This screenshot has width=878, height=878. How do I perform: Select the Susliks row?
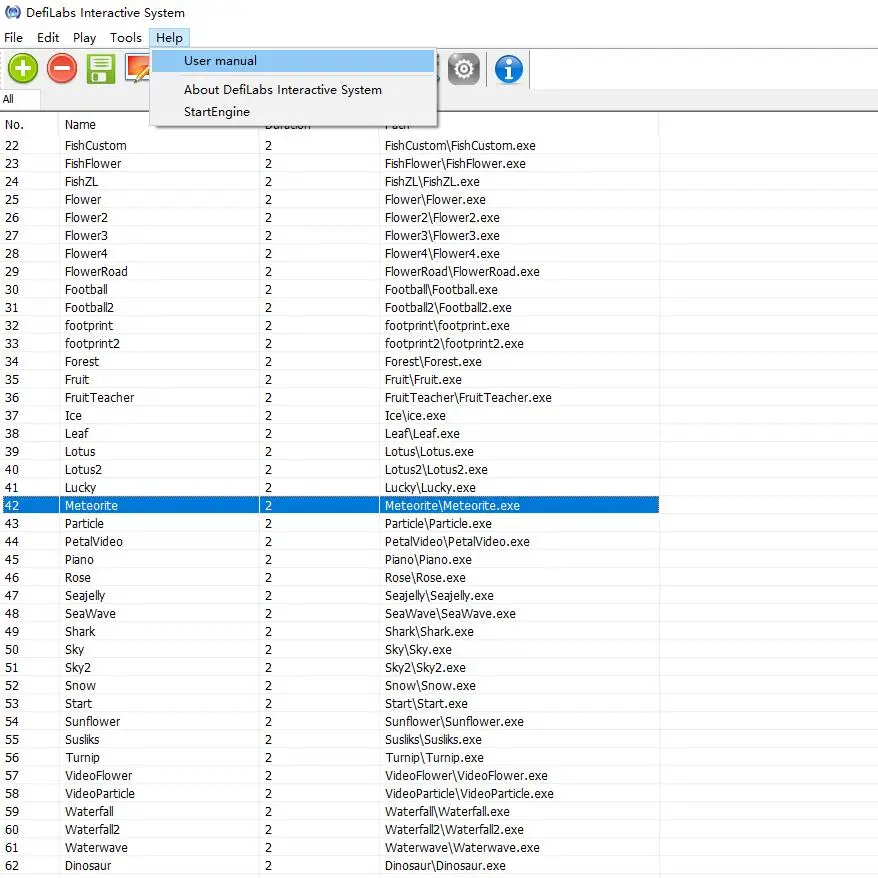(x=330, y=740)
